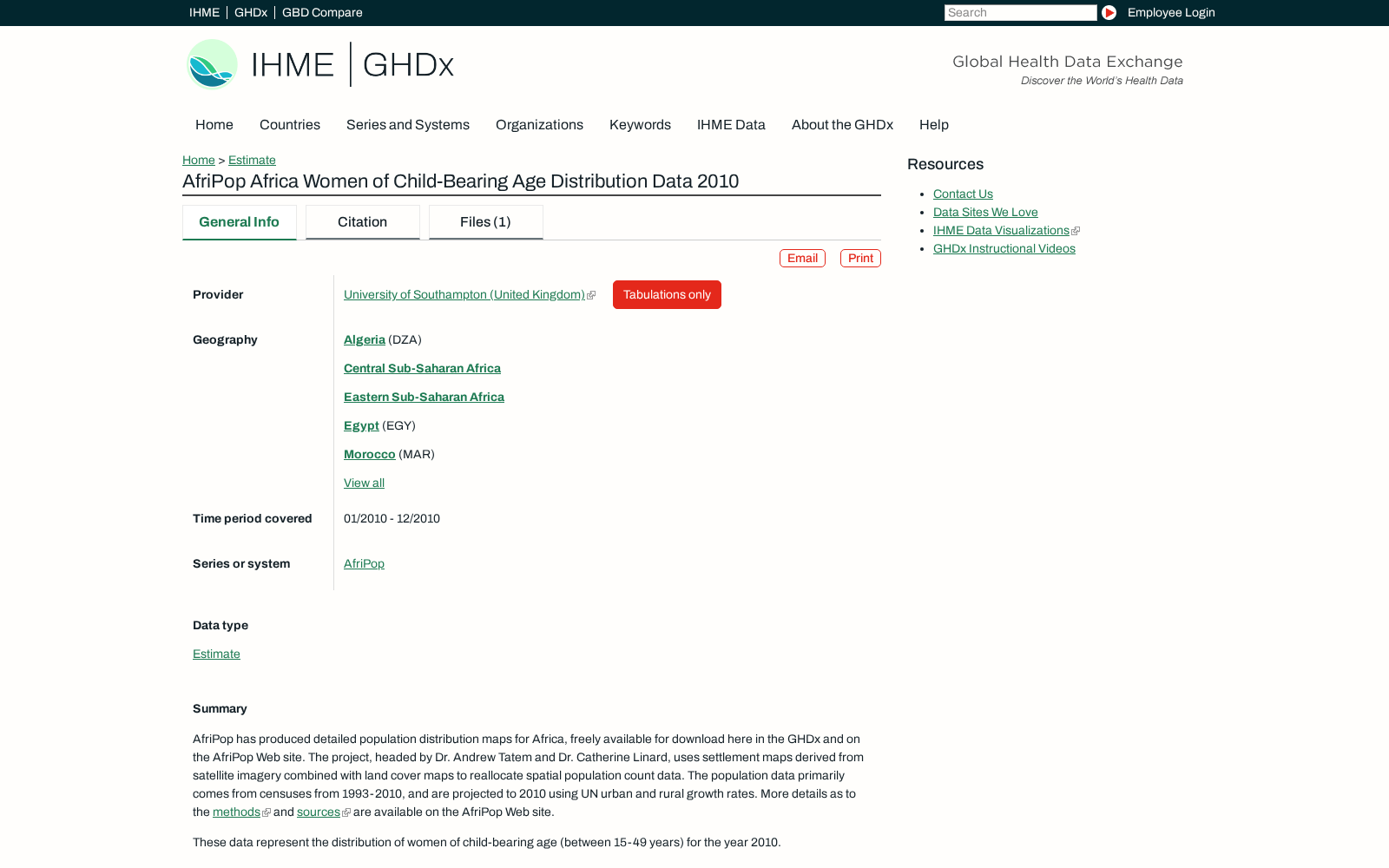Click the time period text 01/2010 - 12/2010

[x=392, y=518]
